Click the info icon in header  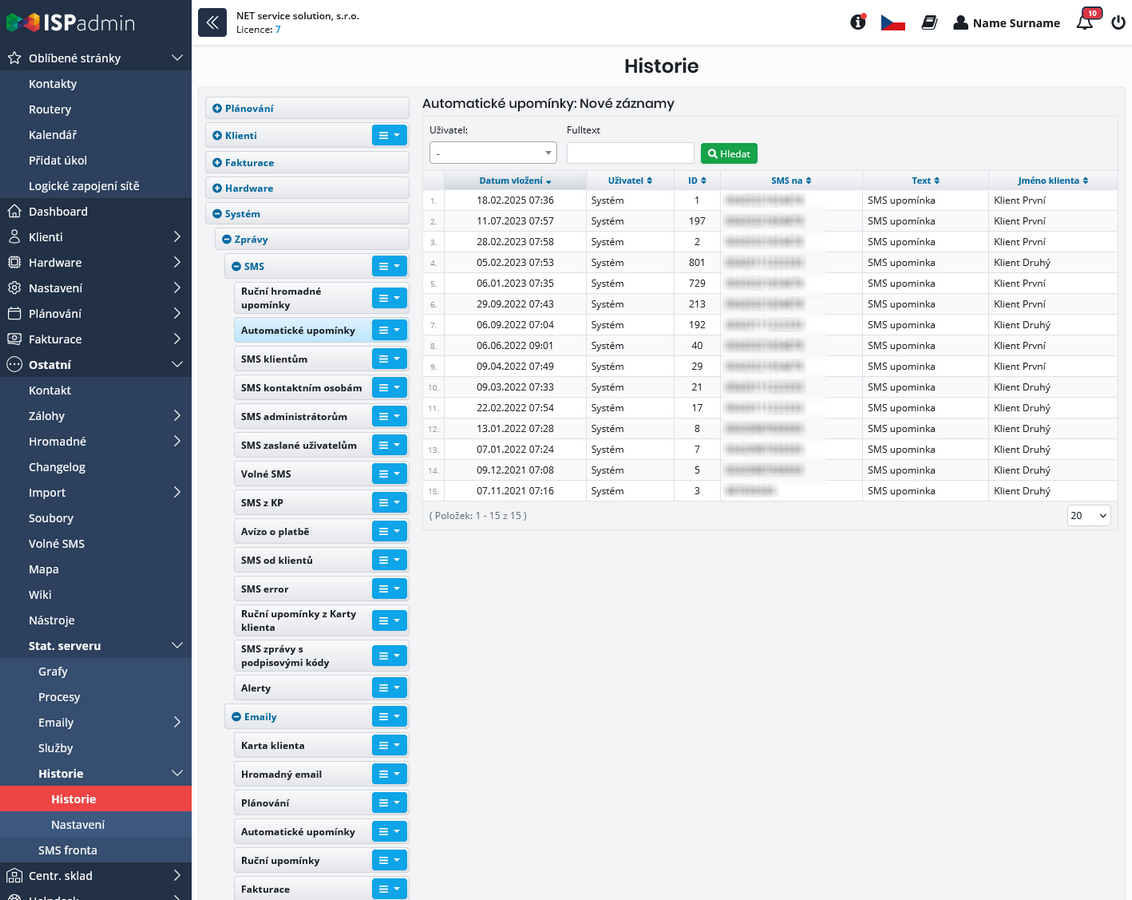[858, 22]
